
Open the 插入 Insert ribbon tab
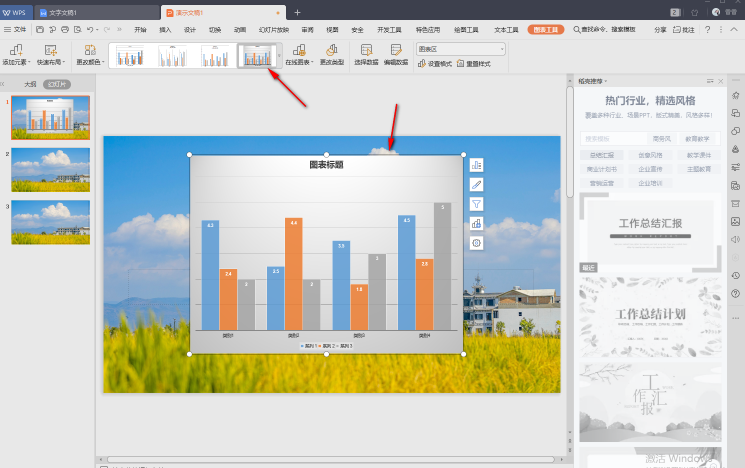(165, 30)
